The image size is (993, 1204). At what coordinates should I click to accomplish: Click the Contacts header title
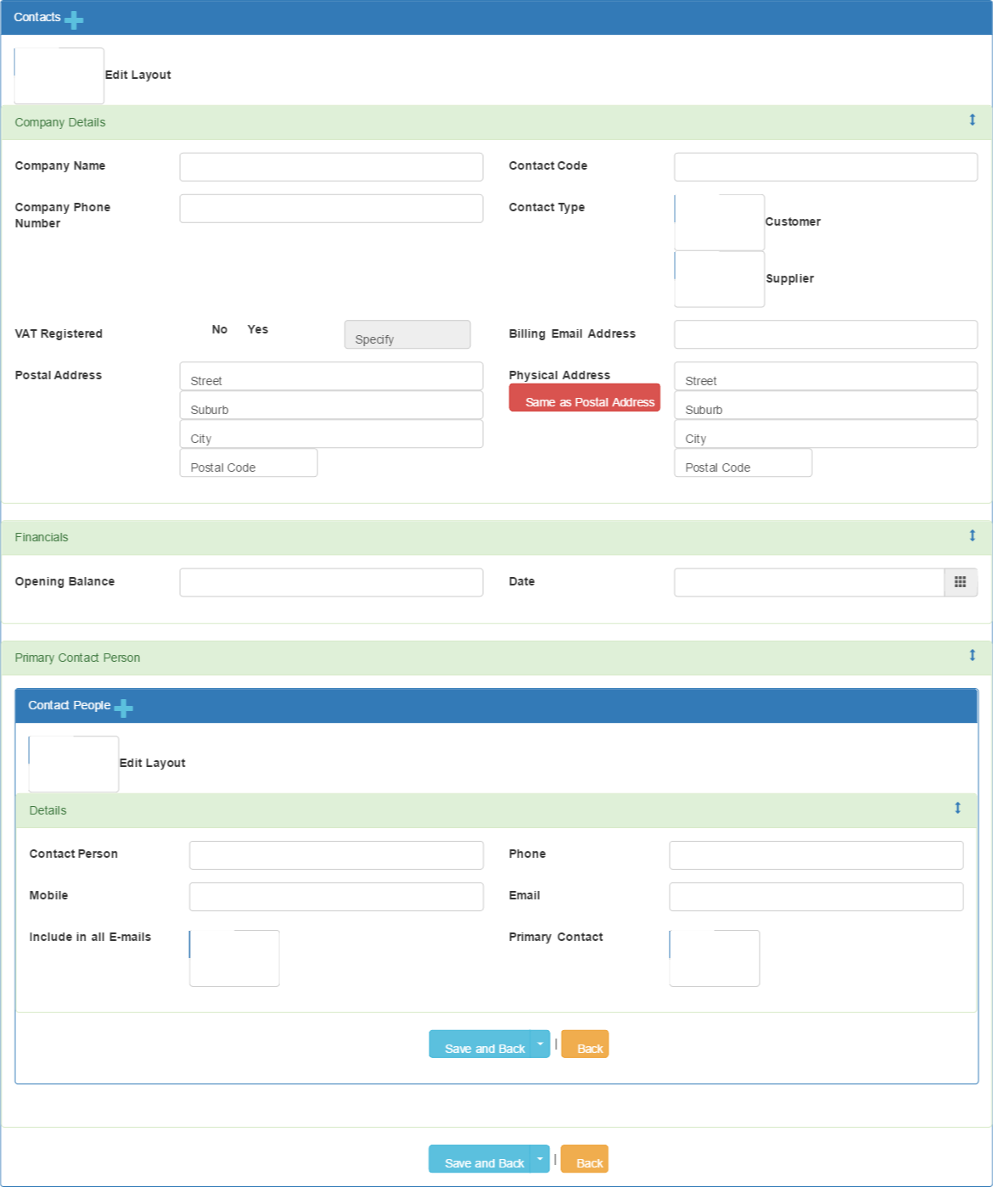(x=37, y=17)
